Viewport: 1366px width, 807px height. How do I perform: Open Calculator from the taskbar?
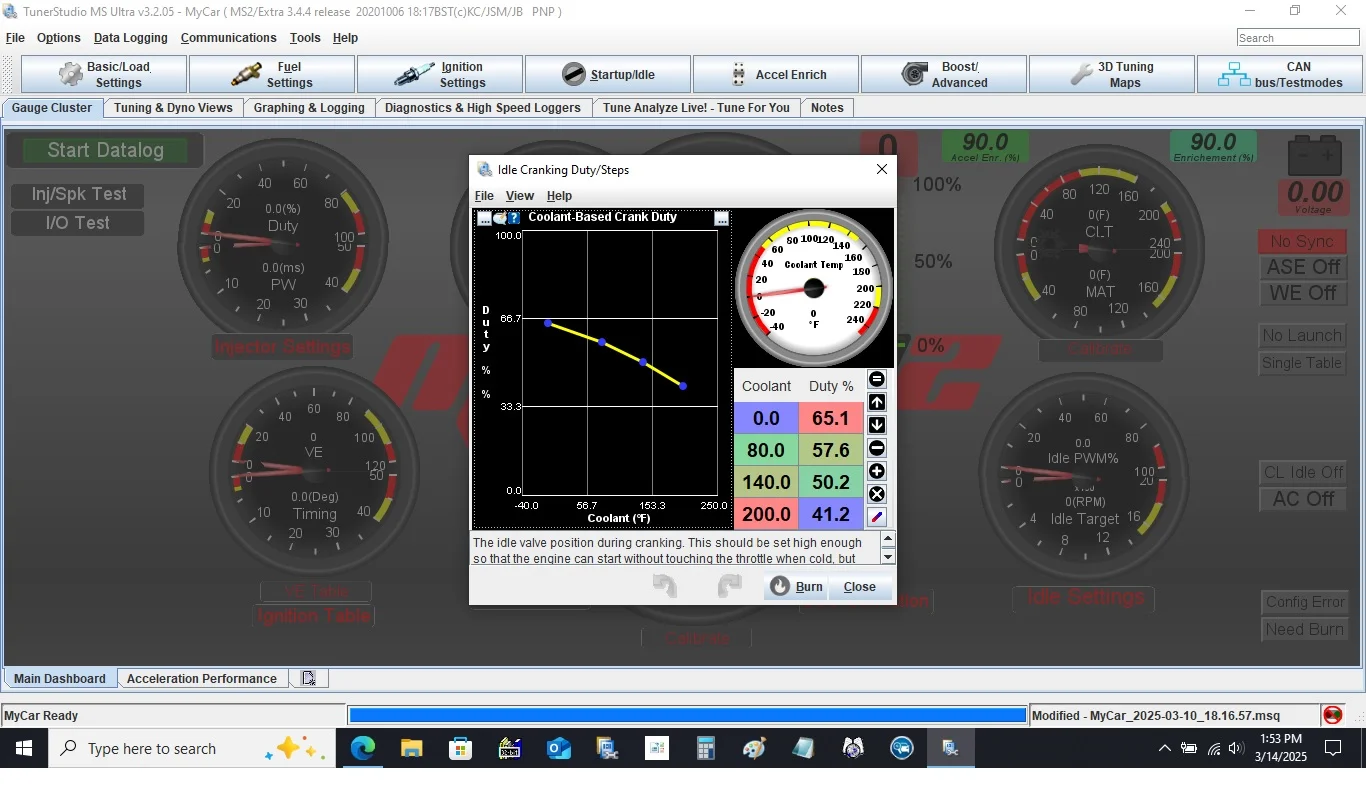point(705,748)
